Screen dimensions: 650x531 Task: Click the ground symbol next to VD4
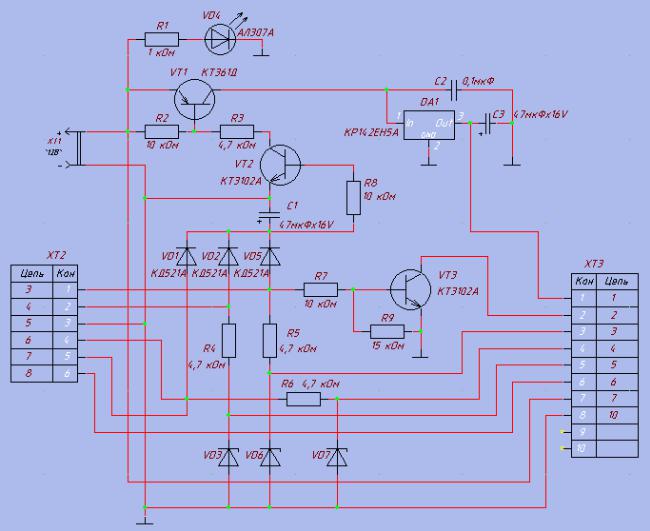click(x=261, y=54)
